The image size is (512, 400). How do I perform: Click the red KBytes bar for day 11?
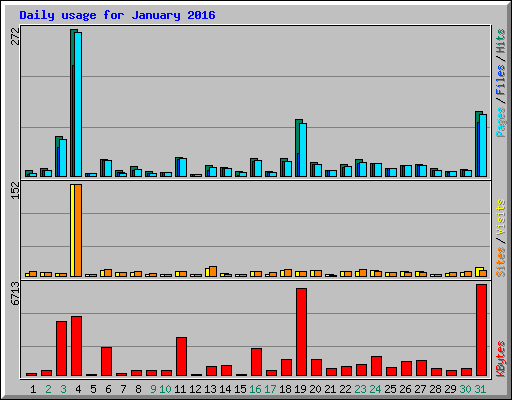click(x=181, y=357)
